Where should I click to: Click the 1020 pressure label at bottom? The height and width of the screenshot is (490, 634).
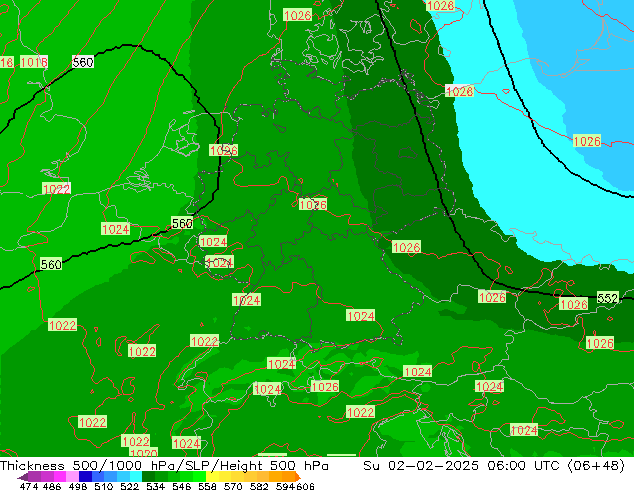pyautogui.click(x=144, y=453)
